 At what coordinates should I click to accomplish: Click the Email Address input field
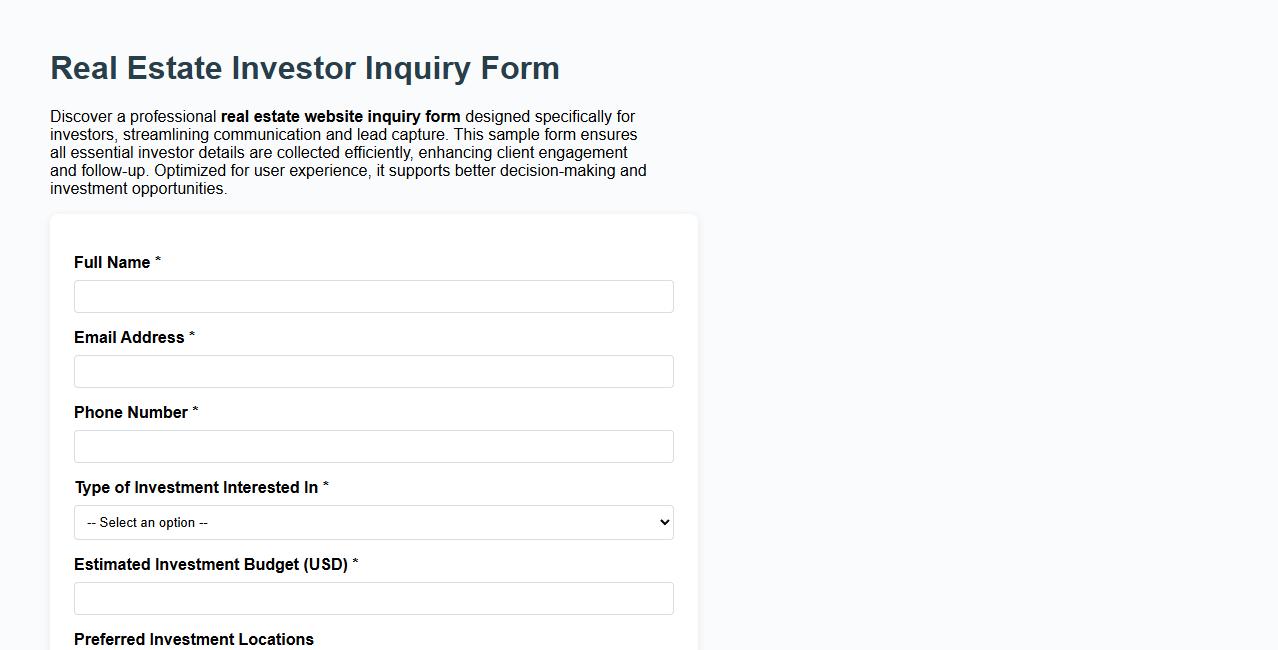(x=373, y=371)
